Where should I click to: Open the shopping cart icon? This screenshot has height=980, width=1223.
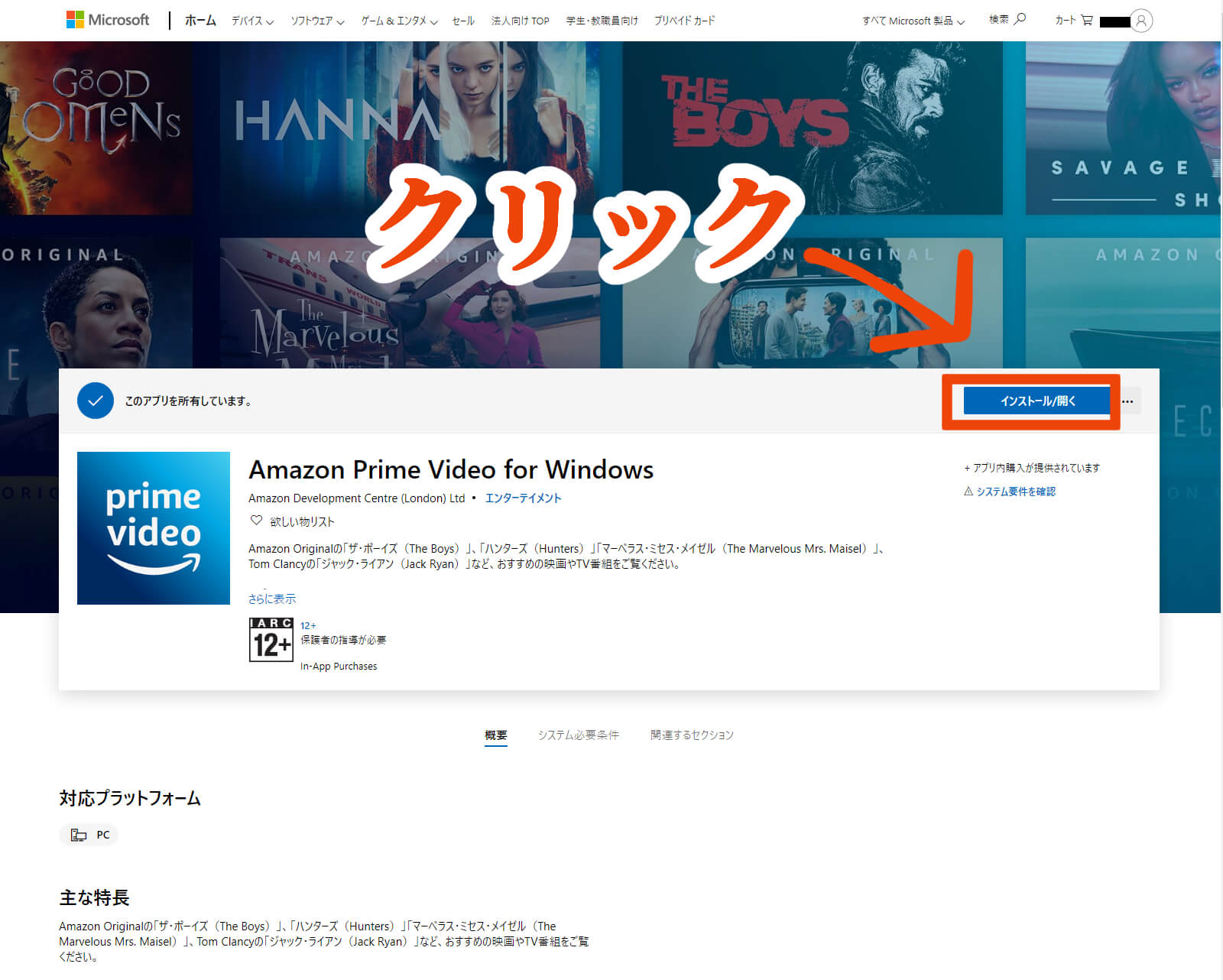click(1086, 21)
